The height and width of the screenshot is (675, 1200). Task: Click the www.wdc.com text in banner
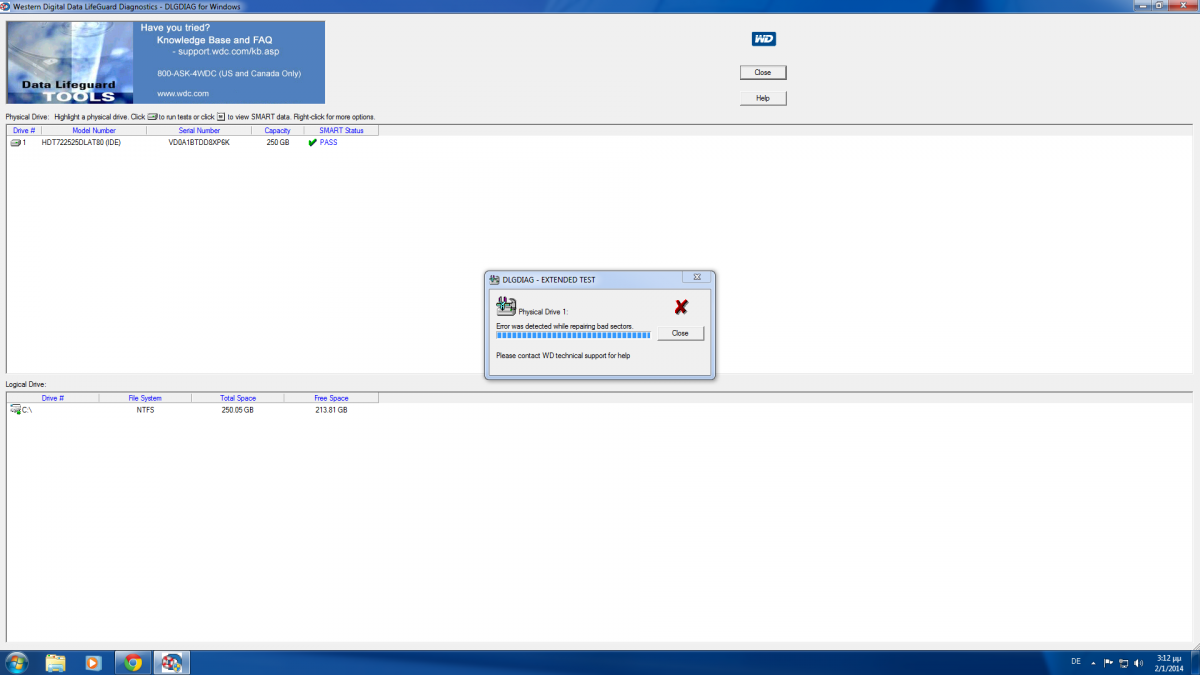[x=183, y=93]
